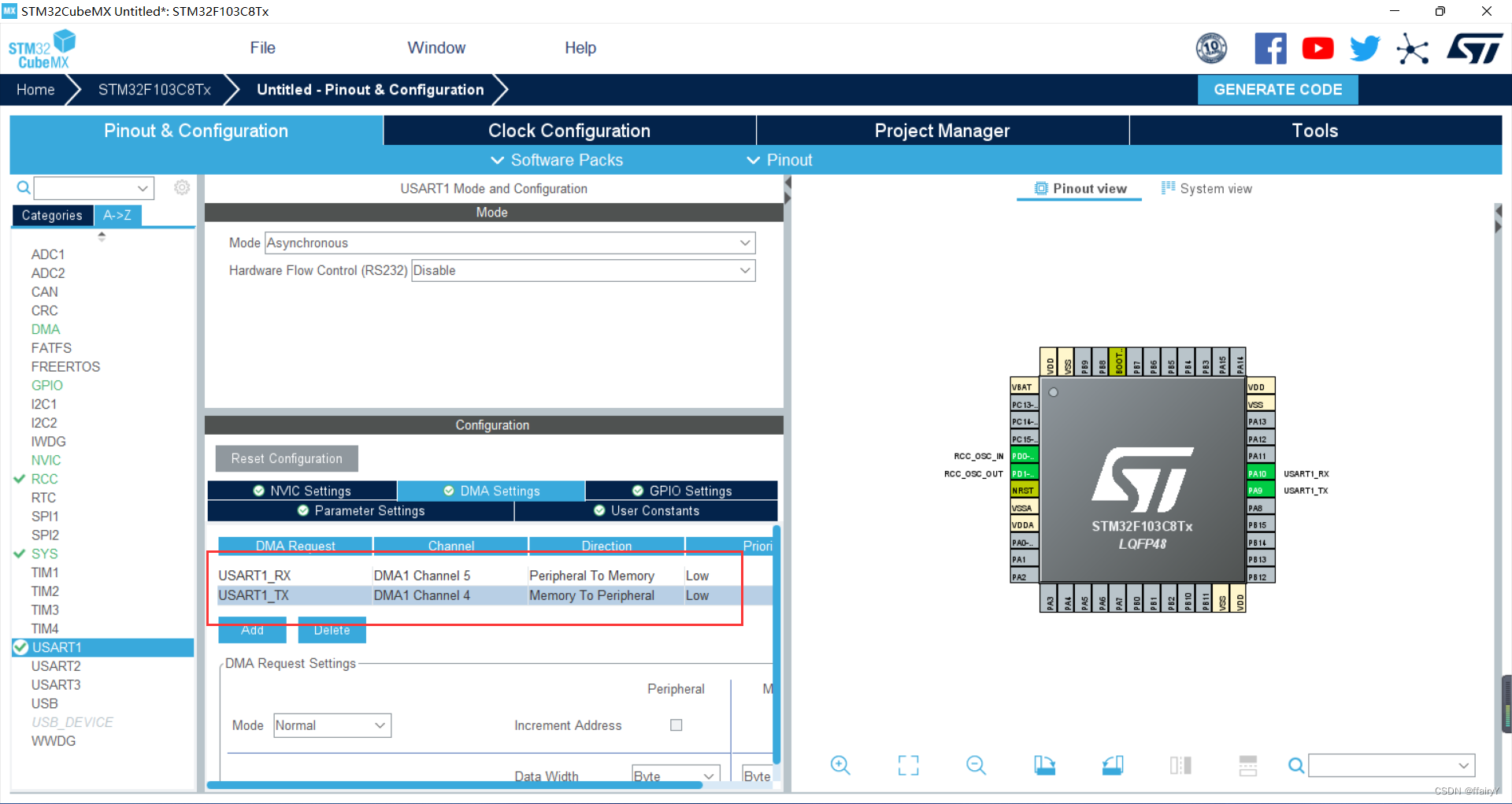Click the GENERATE CODE button

click(x=1277, y=90)
